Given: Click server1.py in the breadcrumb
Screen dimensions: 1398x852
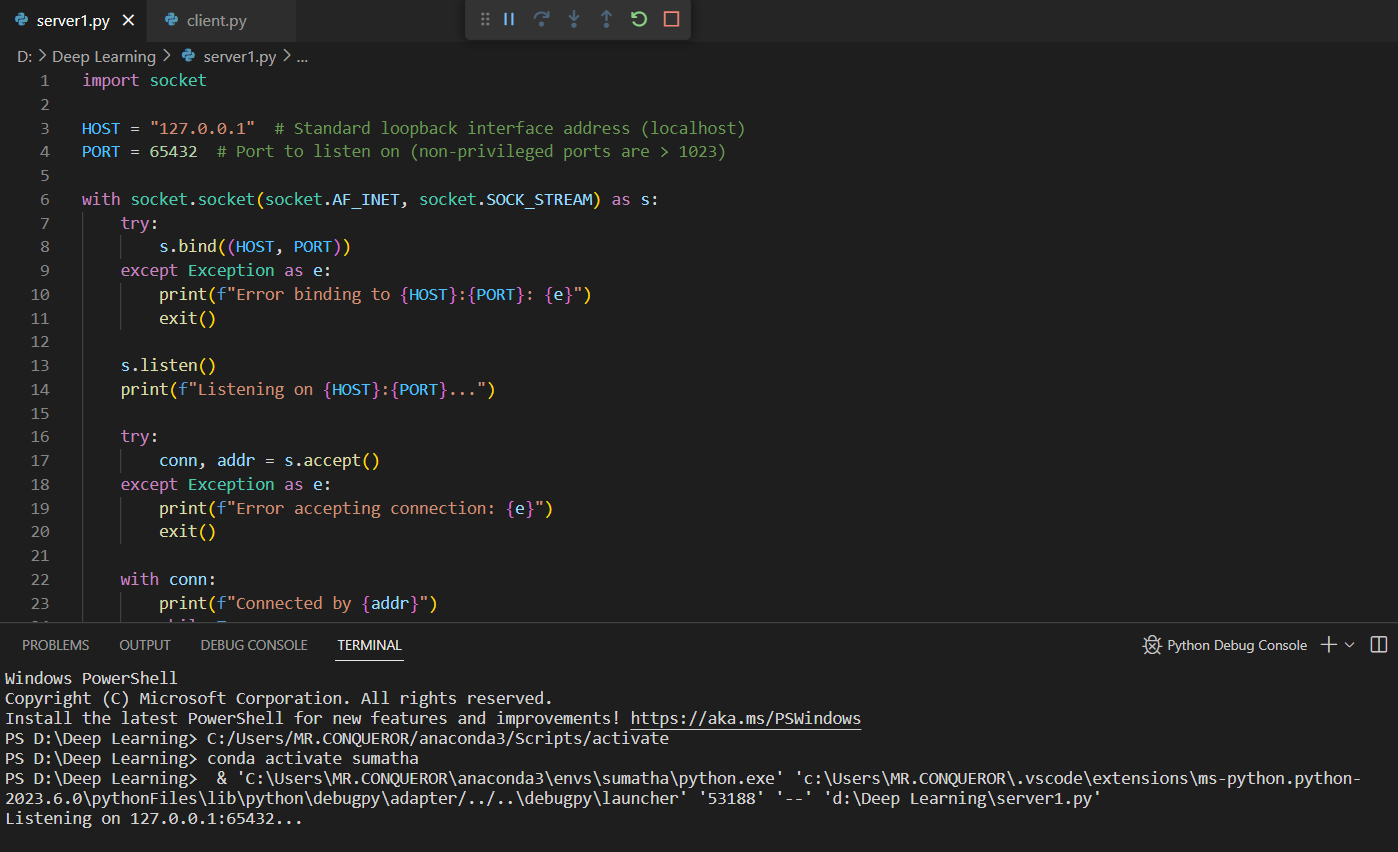Looking at the screenshot, I should (239, 56).
